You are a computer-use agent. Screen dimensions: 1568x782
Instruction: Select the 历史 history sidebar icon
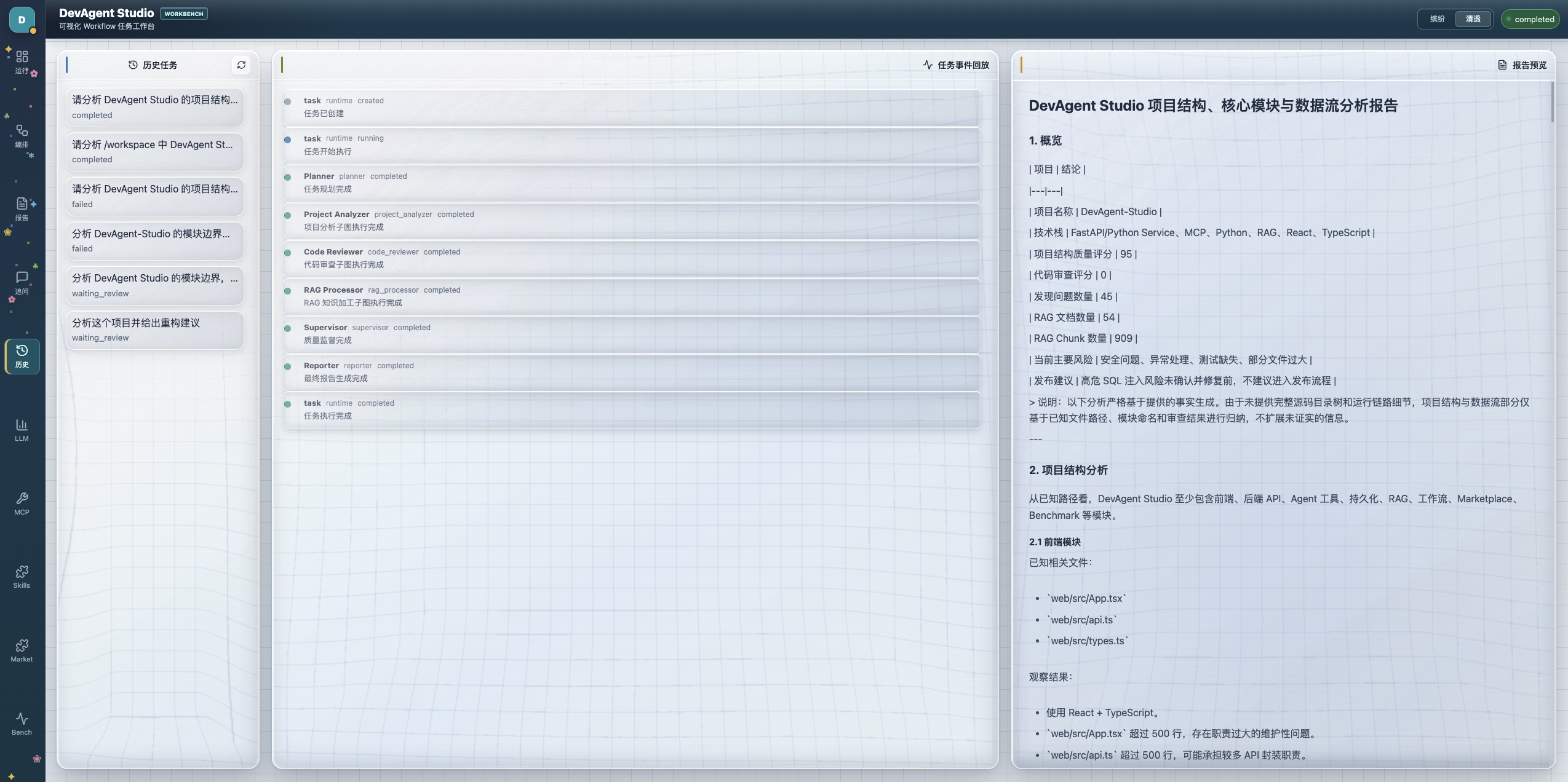[22, 356]
